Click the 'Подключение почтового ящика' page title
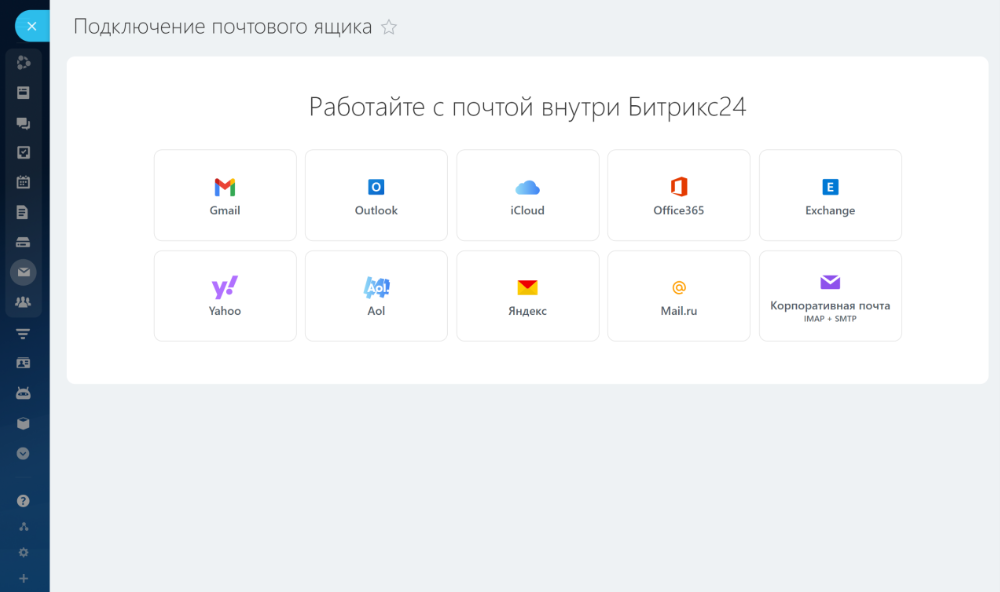 (223, 27)
